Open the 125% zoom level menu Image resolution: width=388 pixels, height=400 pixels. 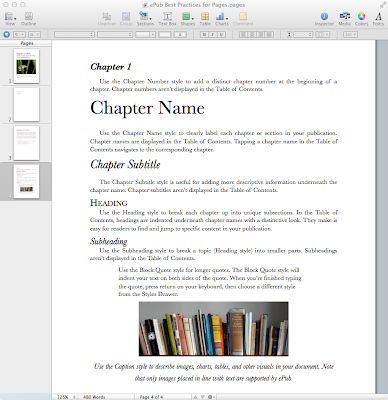(65, 397)
